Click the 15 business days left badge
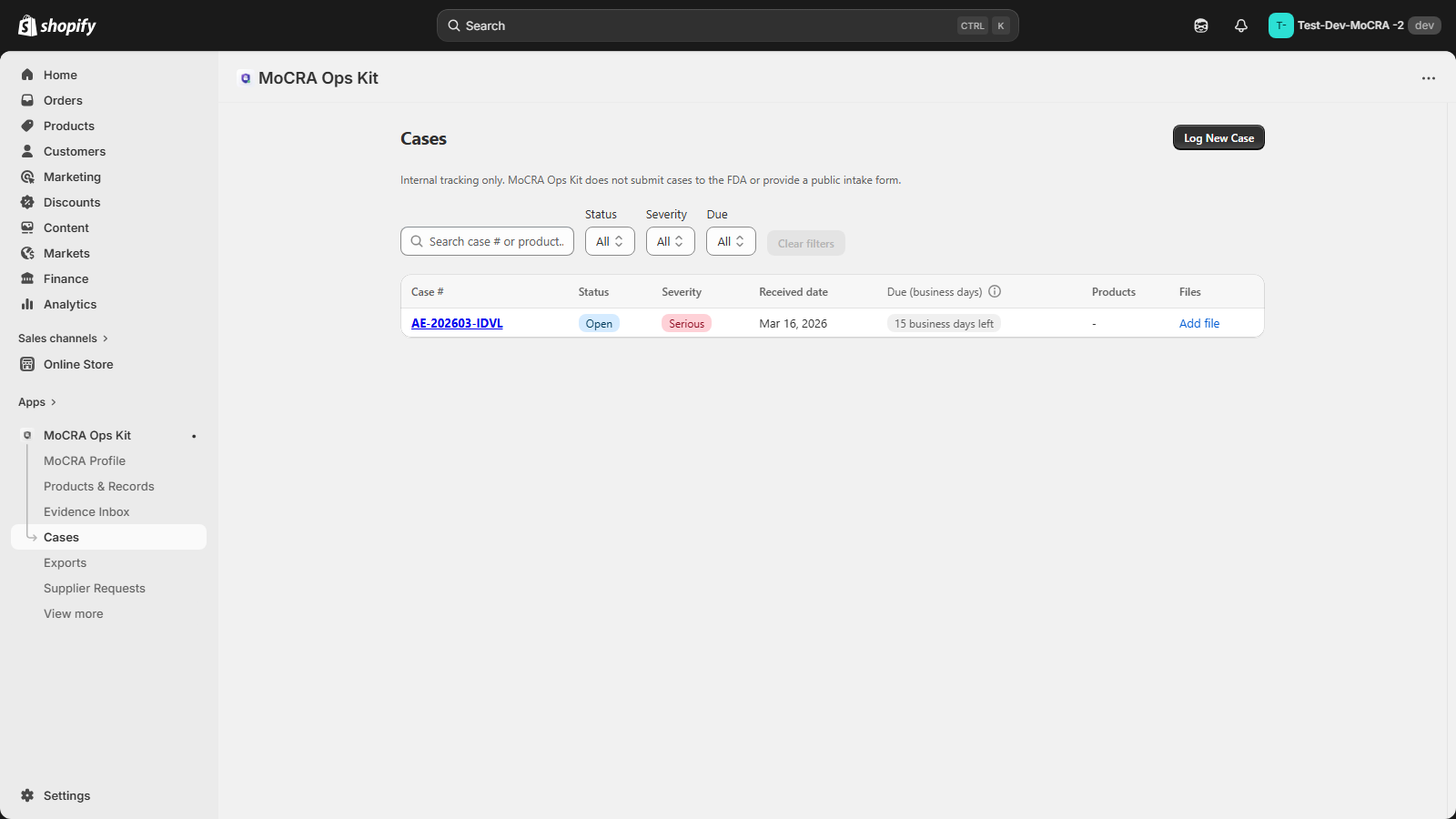 (x=944, y=323)
